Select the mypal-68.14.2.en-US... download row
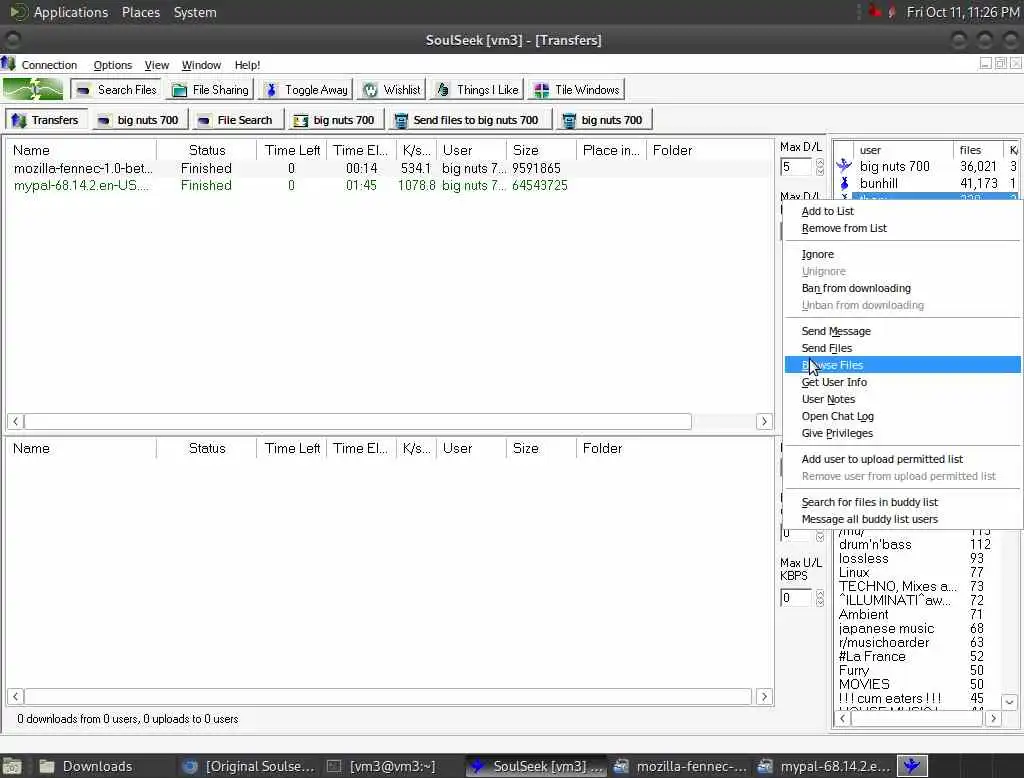Image resolution: width=1024 pixels, height=778 pixels. pyautogui.click(x=389, y=186)
